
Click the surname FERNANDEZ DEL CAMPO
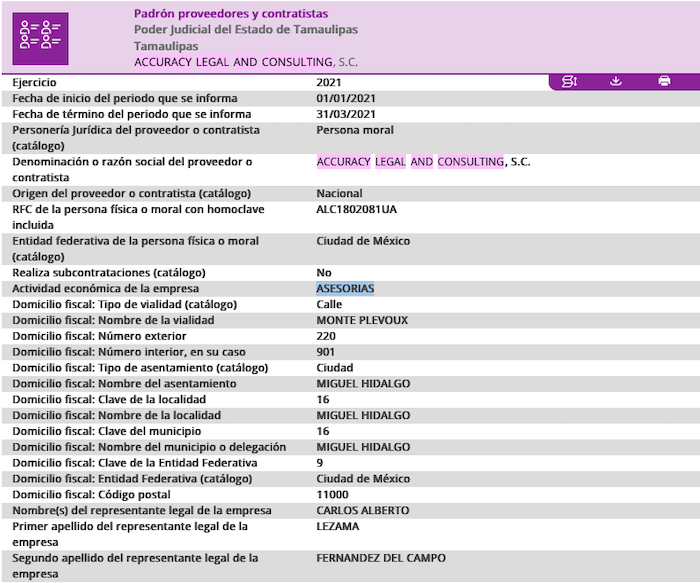[x=380, y=558]
